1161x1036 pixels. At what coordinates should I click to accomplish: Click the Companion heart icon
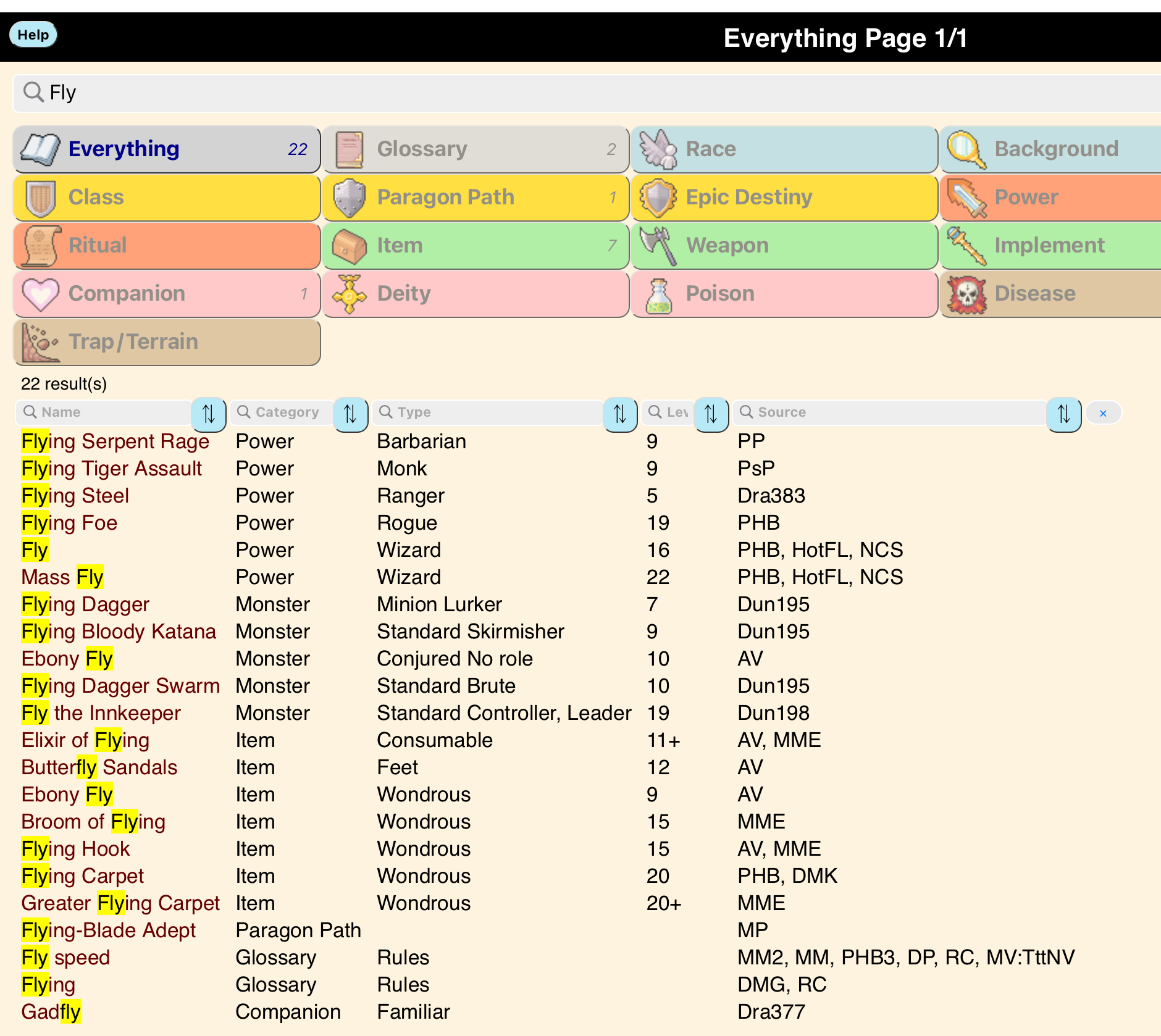click(41, 294)
